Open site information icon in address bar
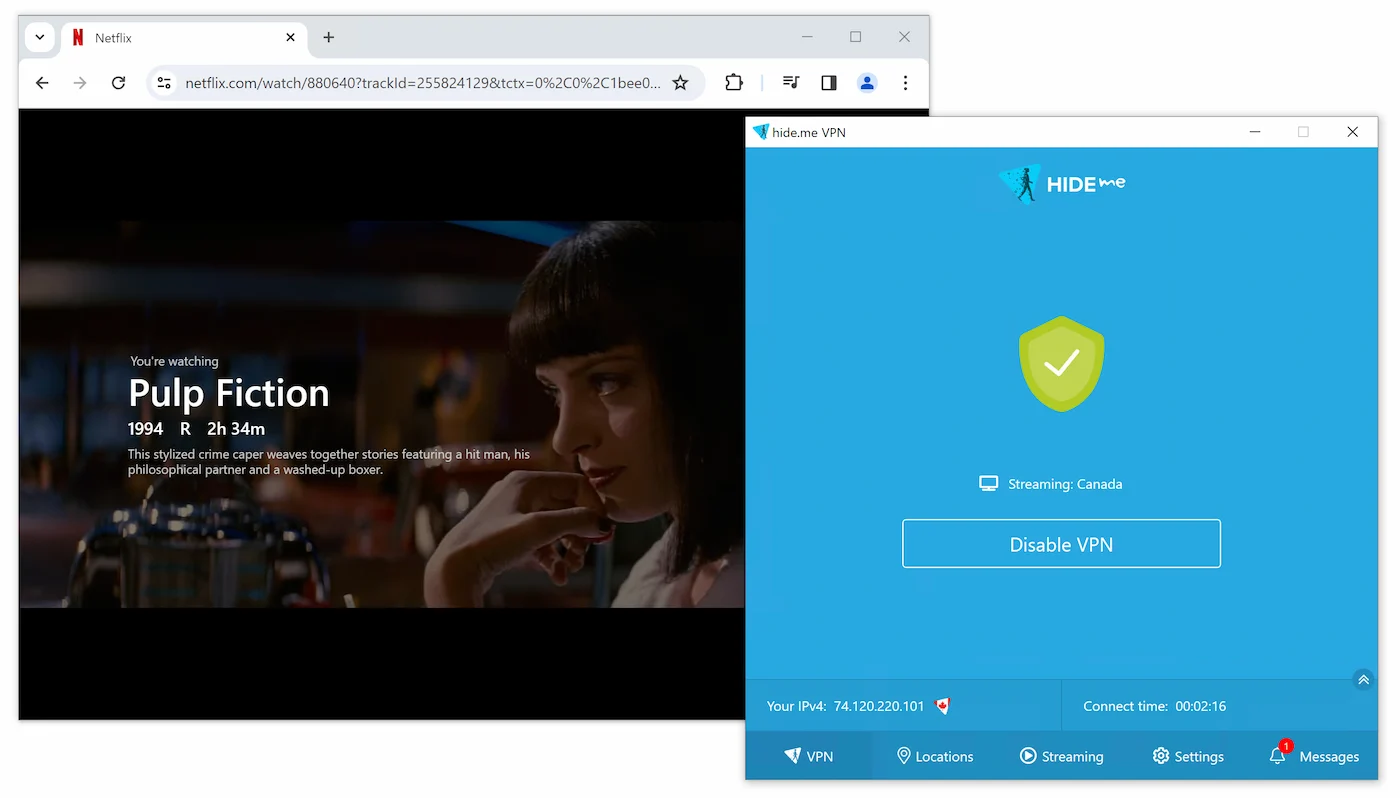The image size is (1400, 798). (x=164, y=83)
